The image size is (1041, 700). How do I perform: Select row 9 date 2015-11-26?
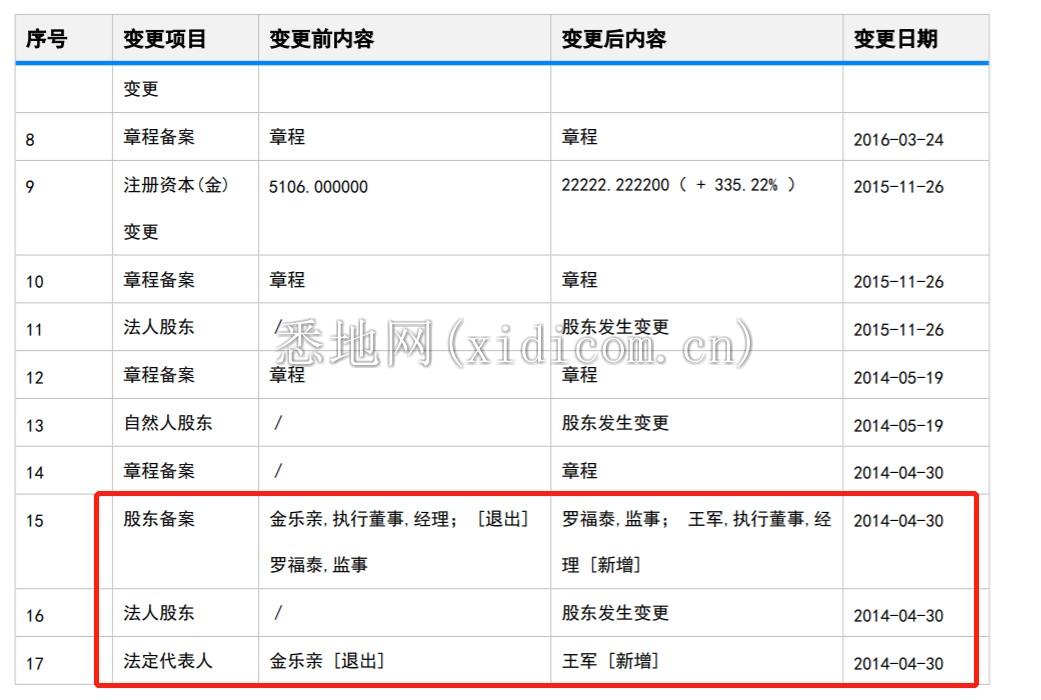point(898,187)
